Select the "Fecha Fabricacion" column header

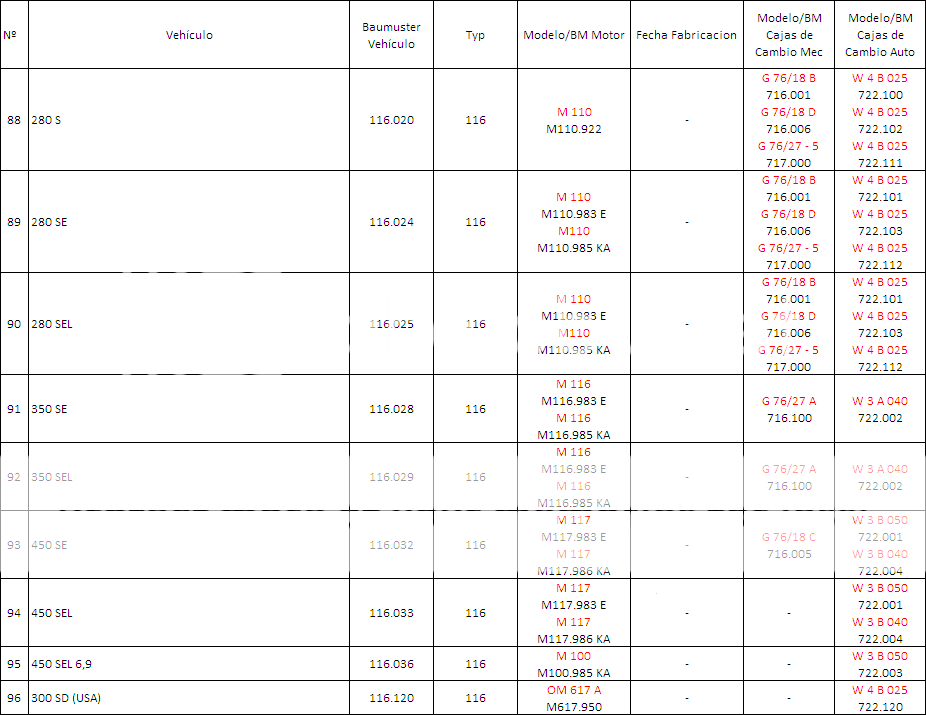coord(686,35)
